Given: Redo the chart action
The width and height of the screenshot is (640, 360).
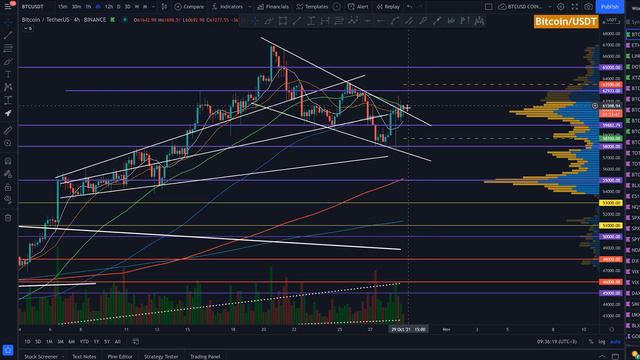Looking at the screenshot, I should (x=420, y=7).
